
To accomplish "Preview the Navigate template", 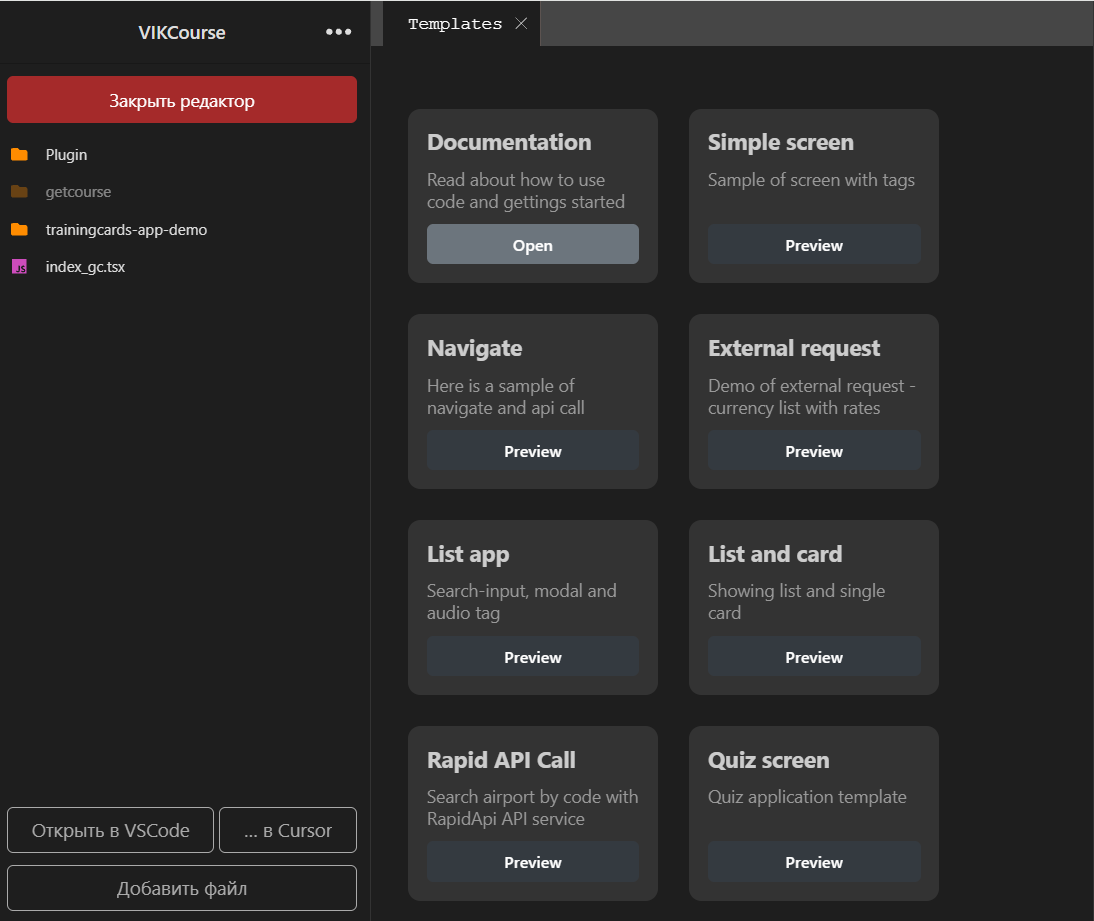I will 532,451.
